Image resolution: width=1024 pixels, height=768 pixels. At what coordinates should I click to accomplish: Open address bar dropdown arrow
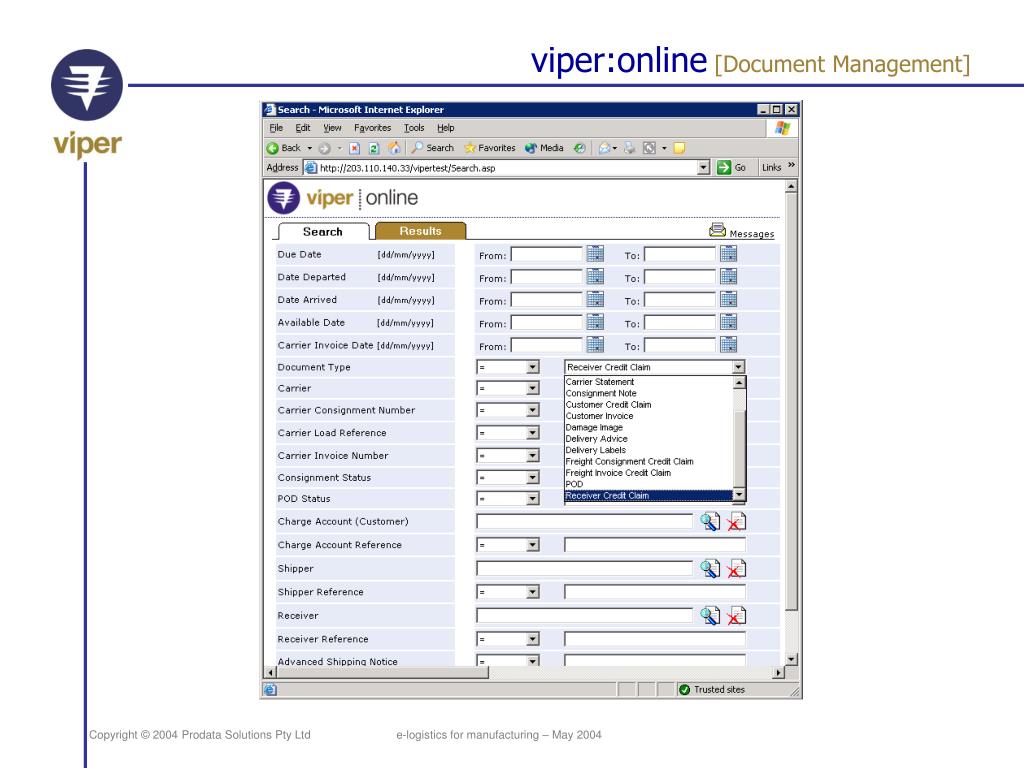click(x=703, y=168)
